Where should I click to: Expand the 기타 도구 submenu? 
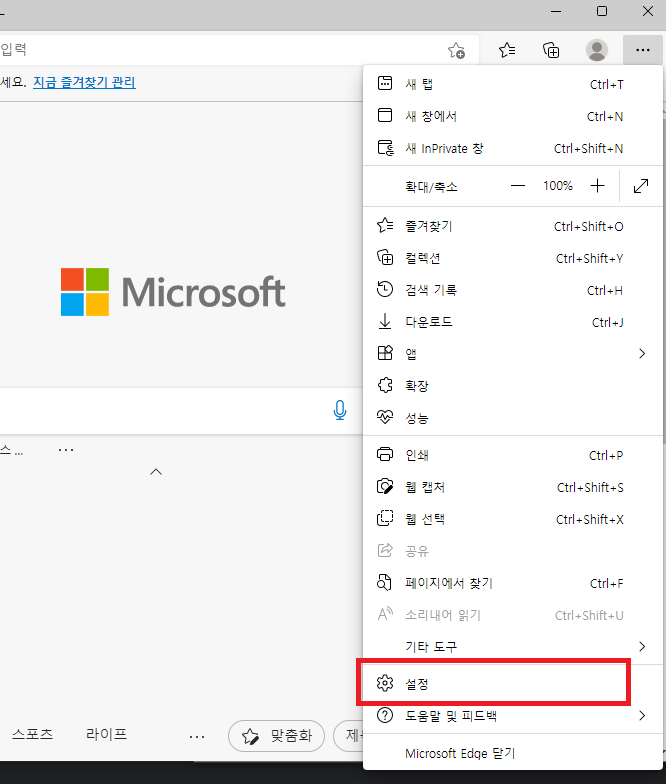[512, 646]
